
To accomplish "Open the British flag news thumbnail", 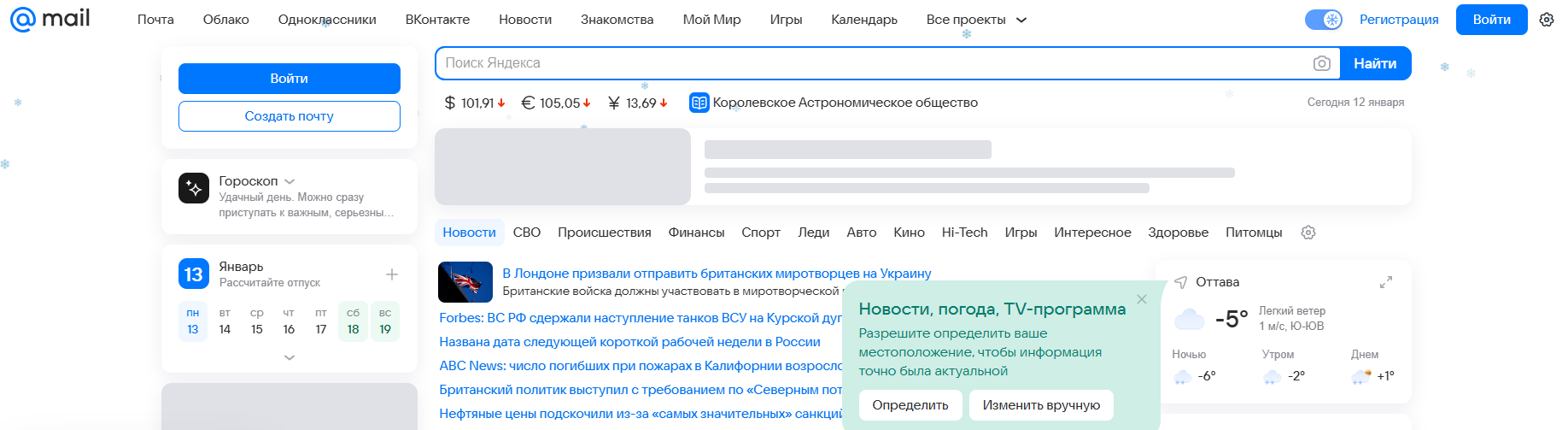I will [465, 282].
